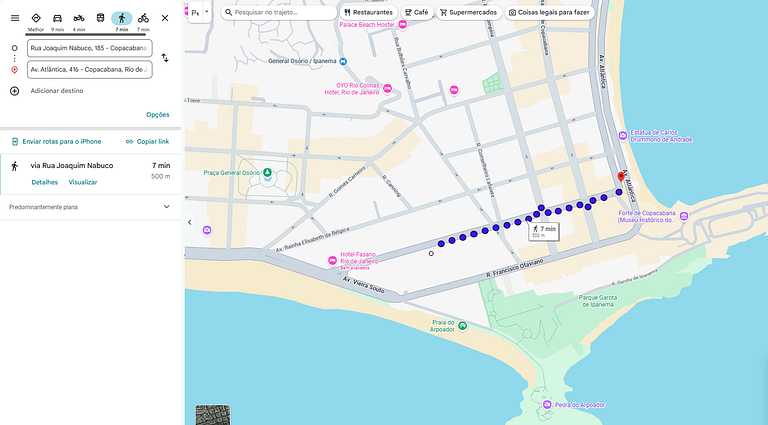Click Coisas legais para fazer chip
The width and height of the screenshot is (768, 425).
tap(549, 12)
